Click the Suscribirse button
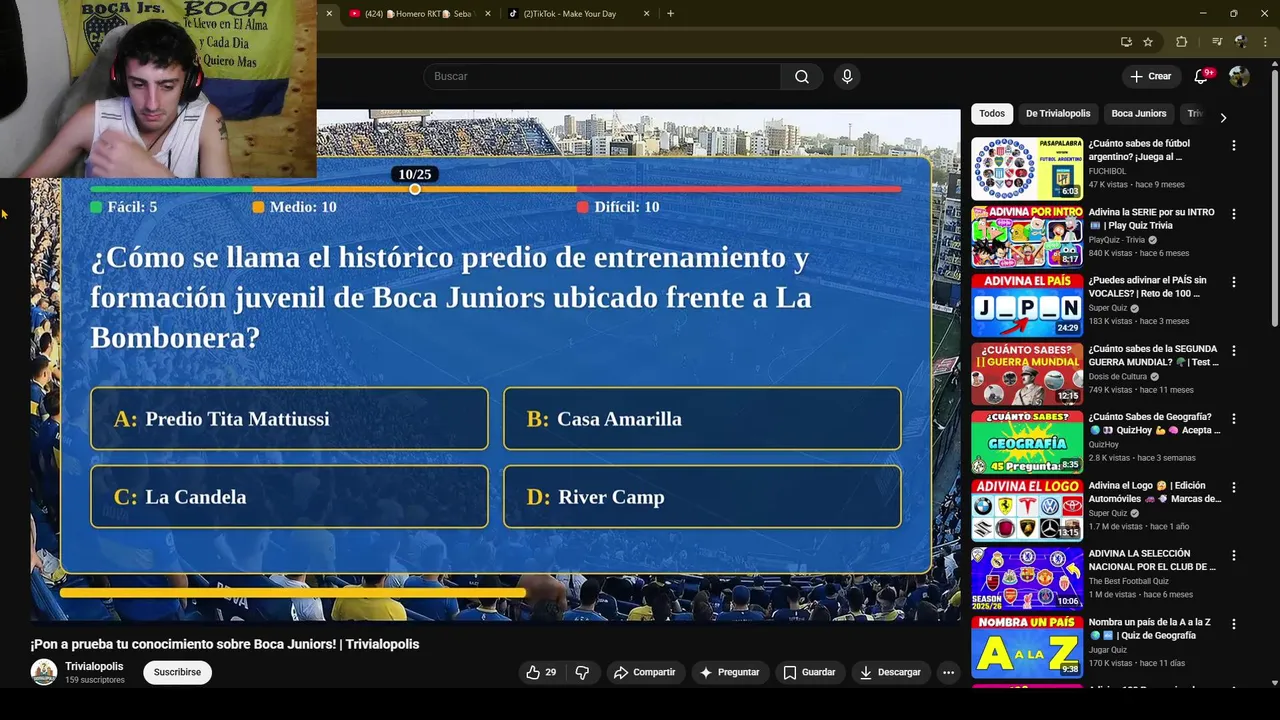The image size is (1280, 720). [177, 672]
